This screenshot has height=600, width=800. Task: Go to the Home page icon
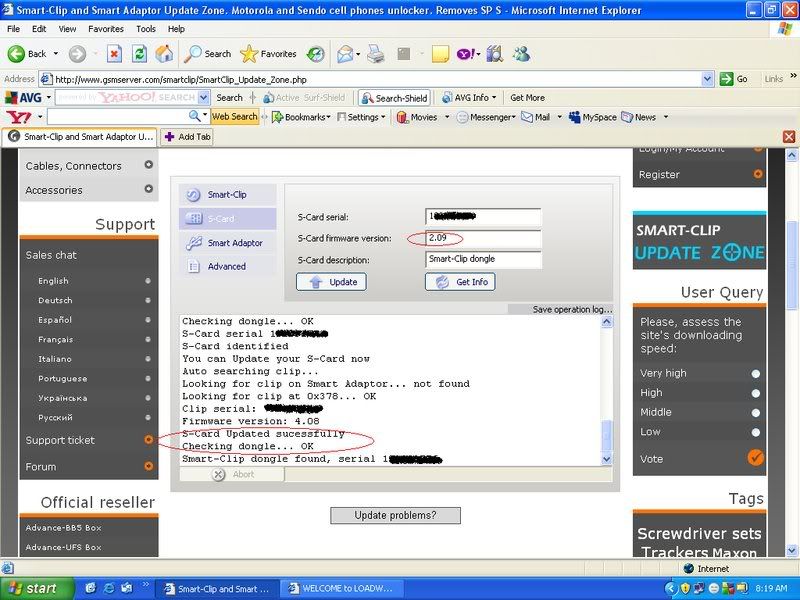coord(164,54)
